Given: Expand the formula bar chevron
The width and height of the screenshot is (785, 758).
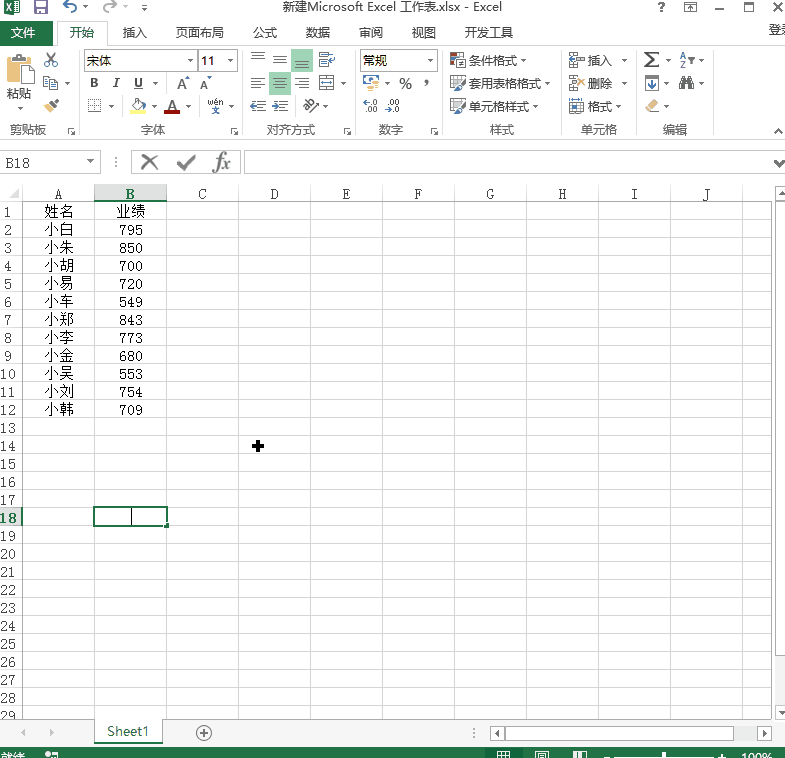Looking at the screenshot, I should click(778, 163).
